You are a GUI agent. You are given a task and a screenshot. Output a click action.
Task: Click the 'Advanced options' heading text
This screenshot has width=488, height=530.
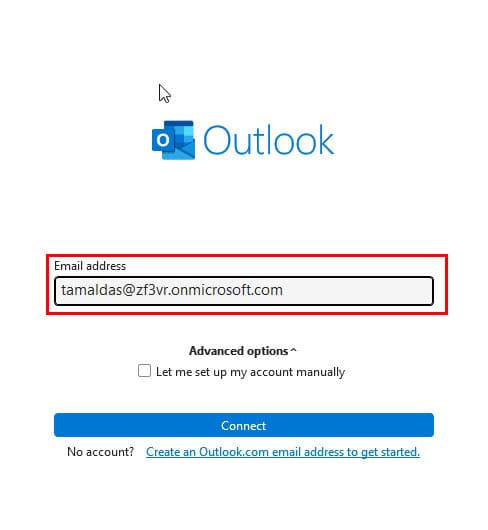[x=239, y=351]
